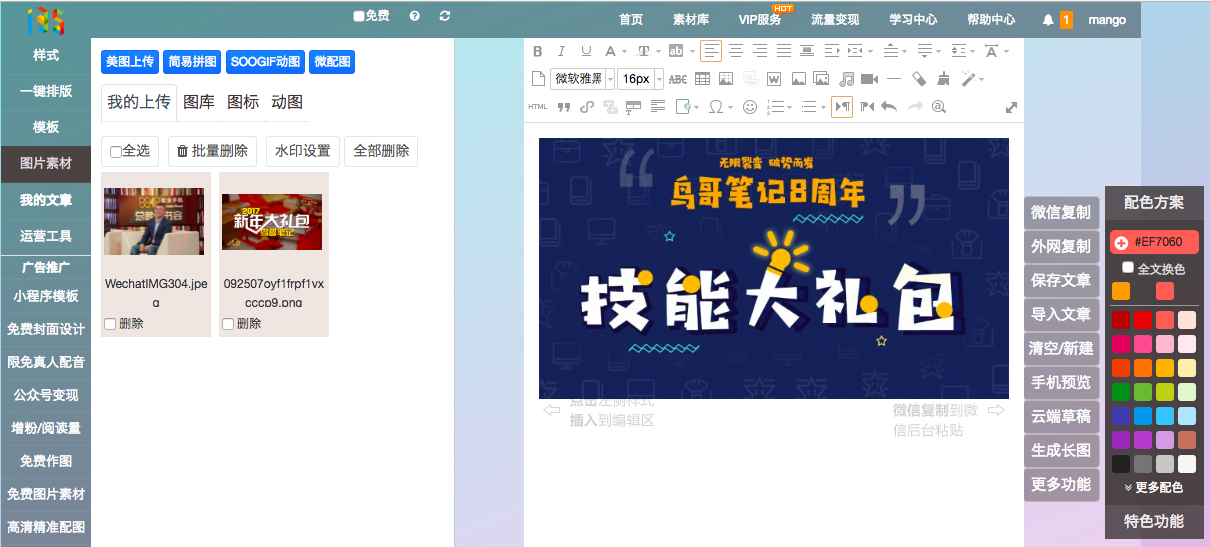This screenshot has width=1210, height=547.
Task: Pick the green color swatch
Action: tap(1121, 392)
